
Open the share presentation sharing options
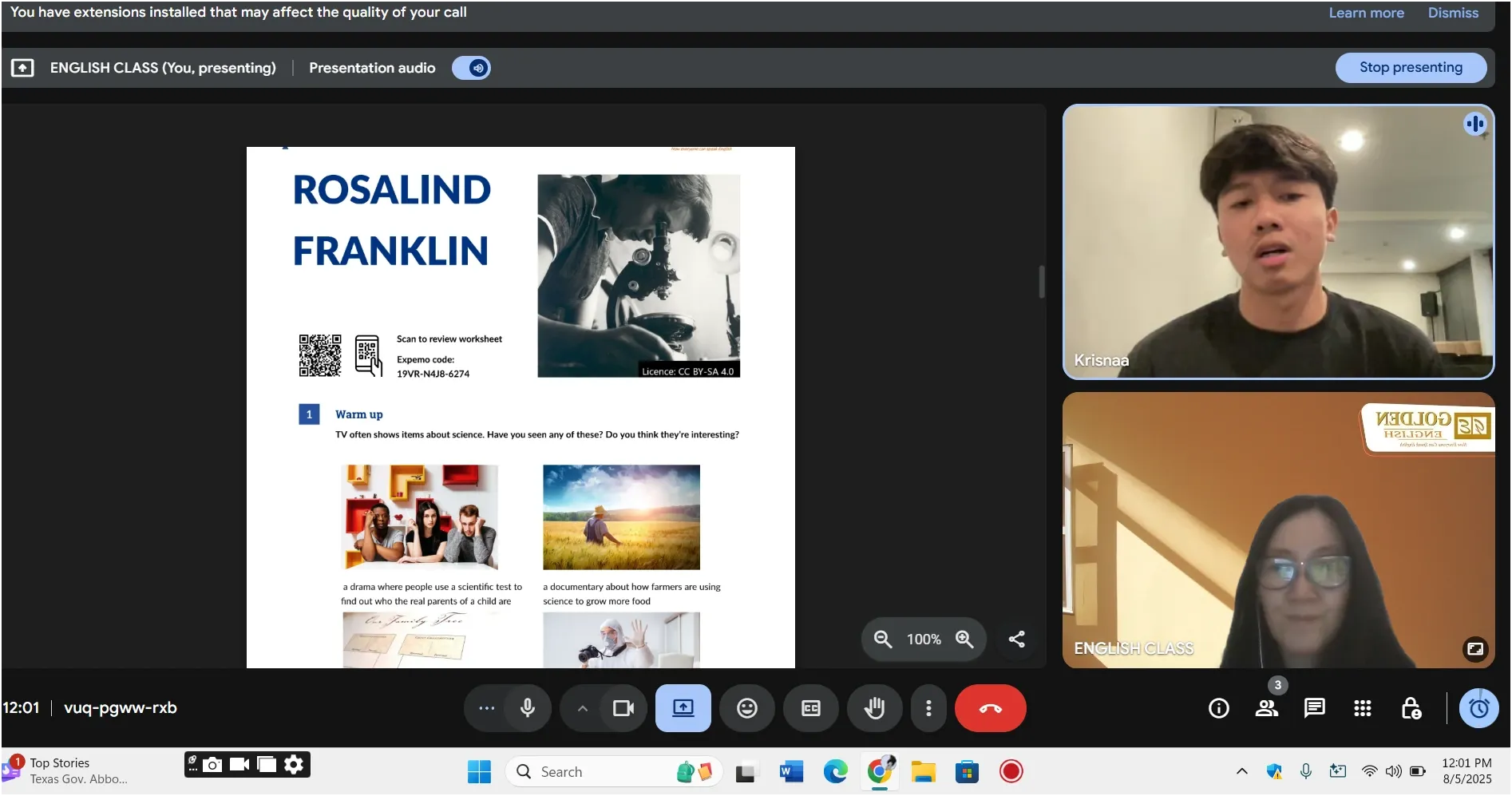tap(1016, 639)
